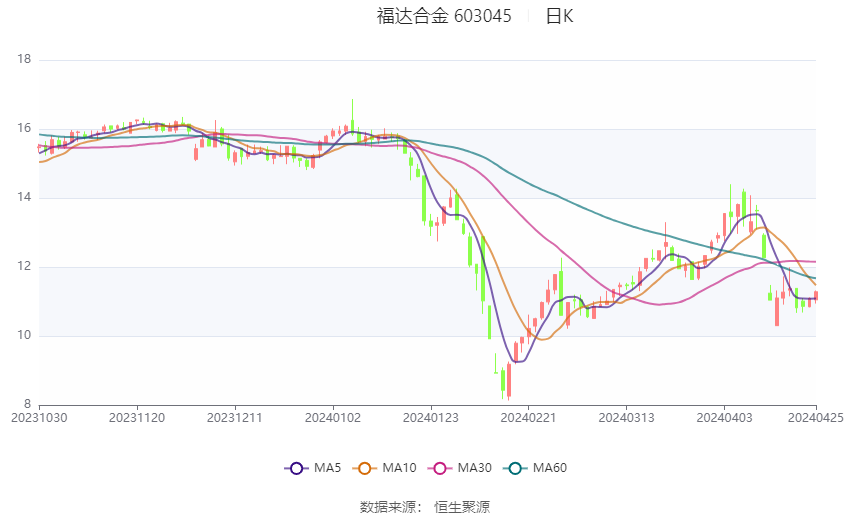Click y-axis value label 8
The width and height of the screenshot is (850, 517).
[28, 404]
